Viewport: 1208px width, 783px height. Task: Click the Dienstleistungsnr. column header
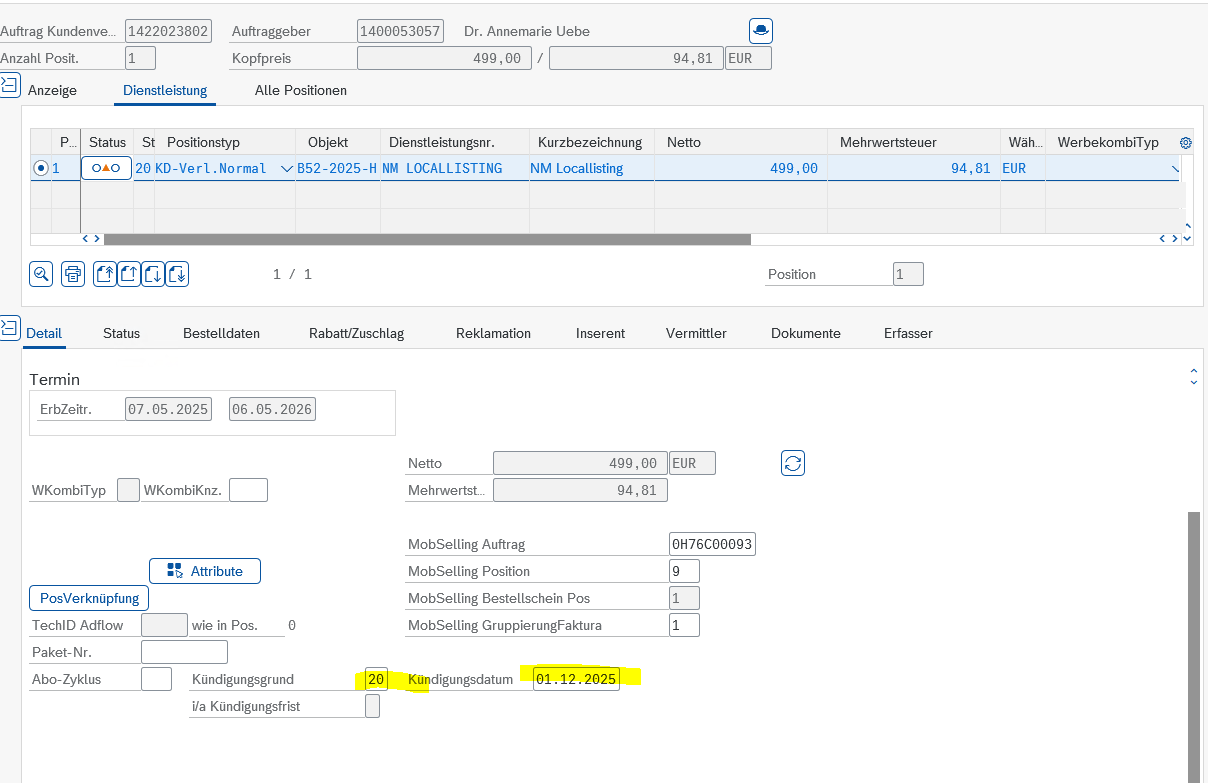pos(454,142)
